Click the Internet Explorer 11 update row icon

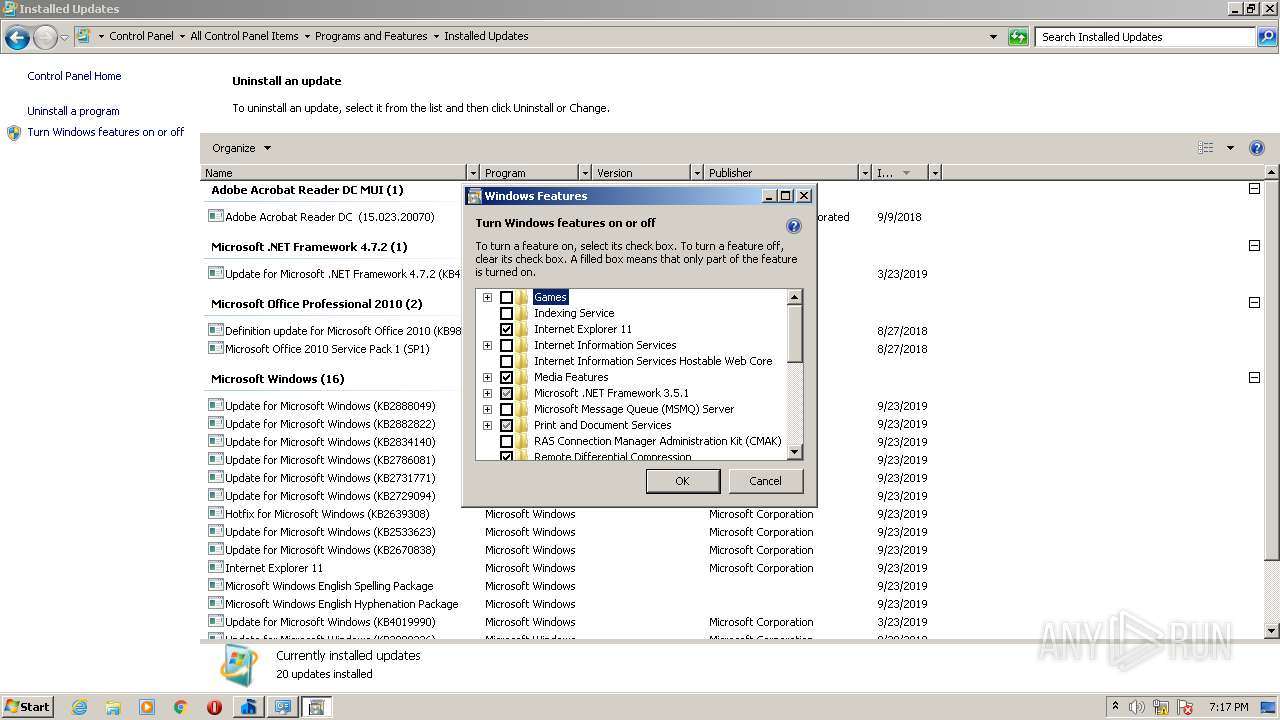pos(216,567)
